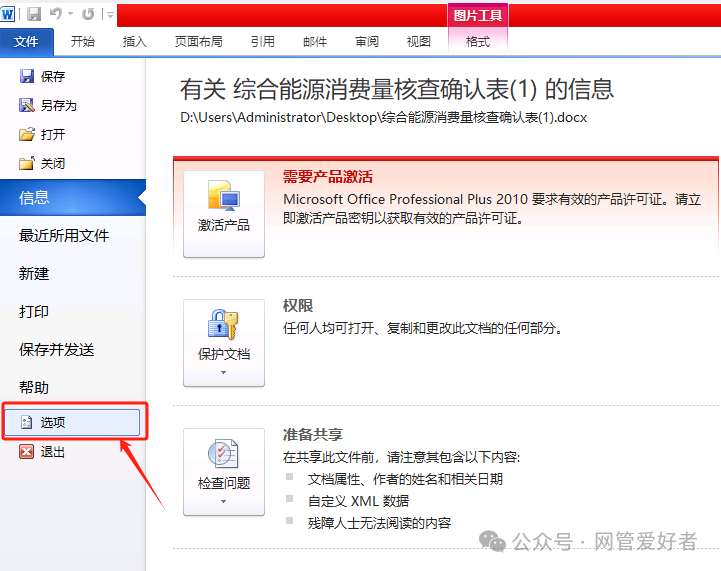Click the 检查问题 button
This screenshot has width=721, height=571.
coord(224,472)
